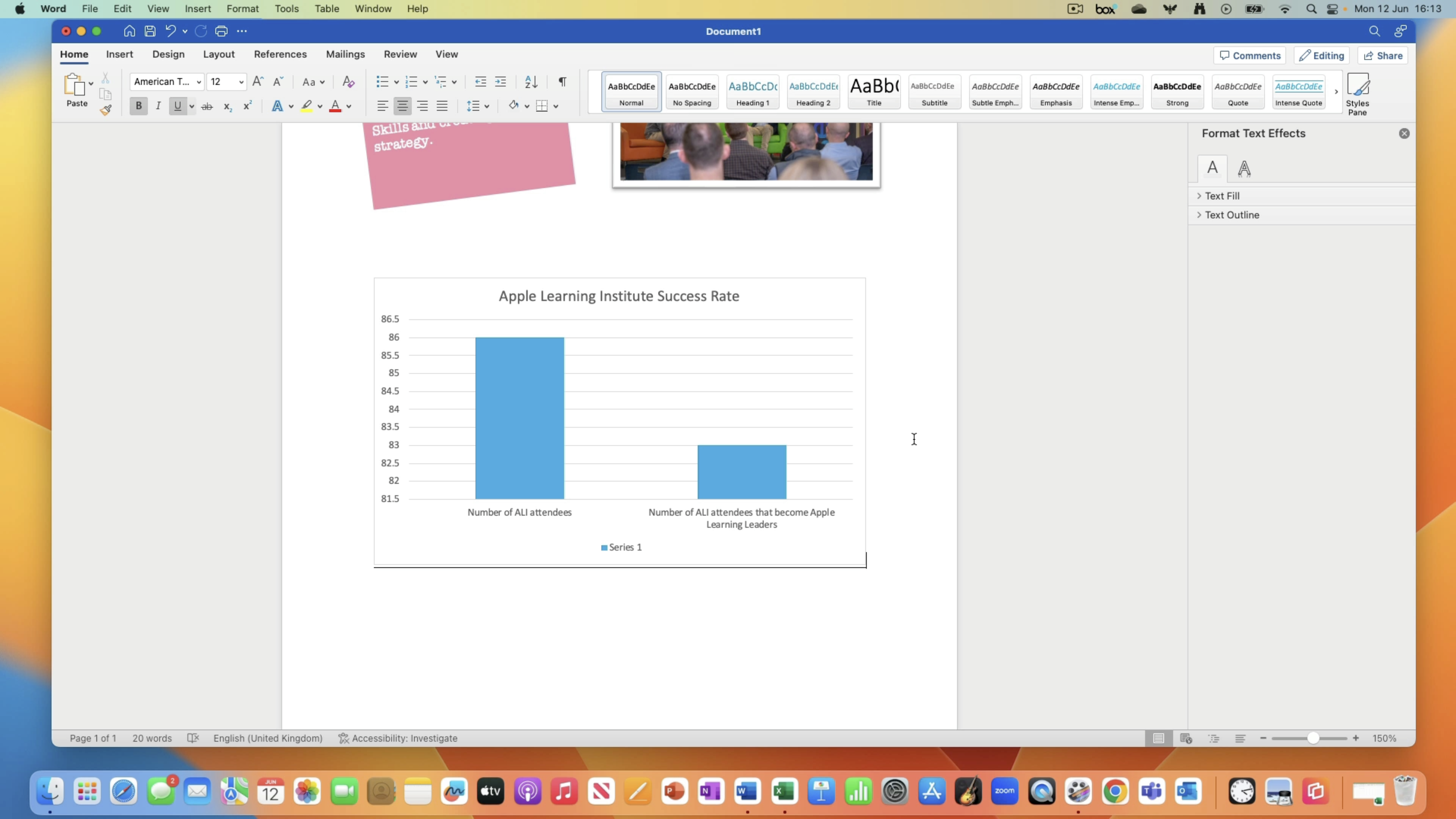Click the Paste clipboard icon
This screenshot has width=1456, height=819.
click(74, 85)
